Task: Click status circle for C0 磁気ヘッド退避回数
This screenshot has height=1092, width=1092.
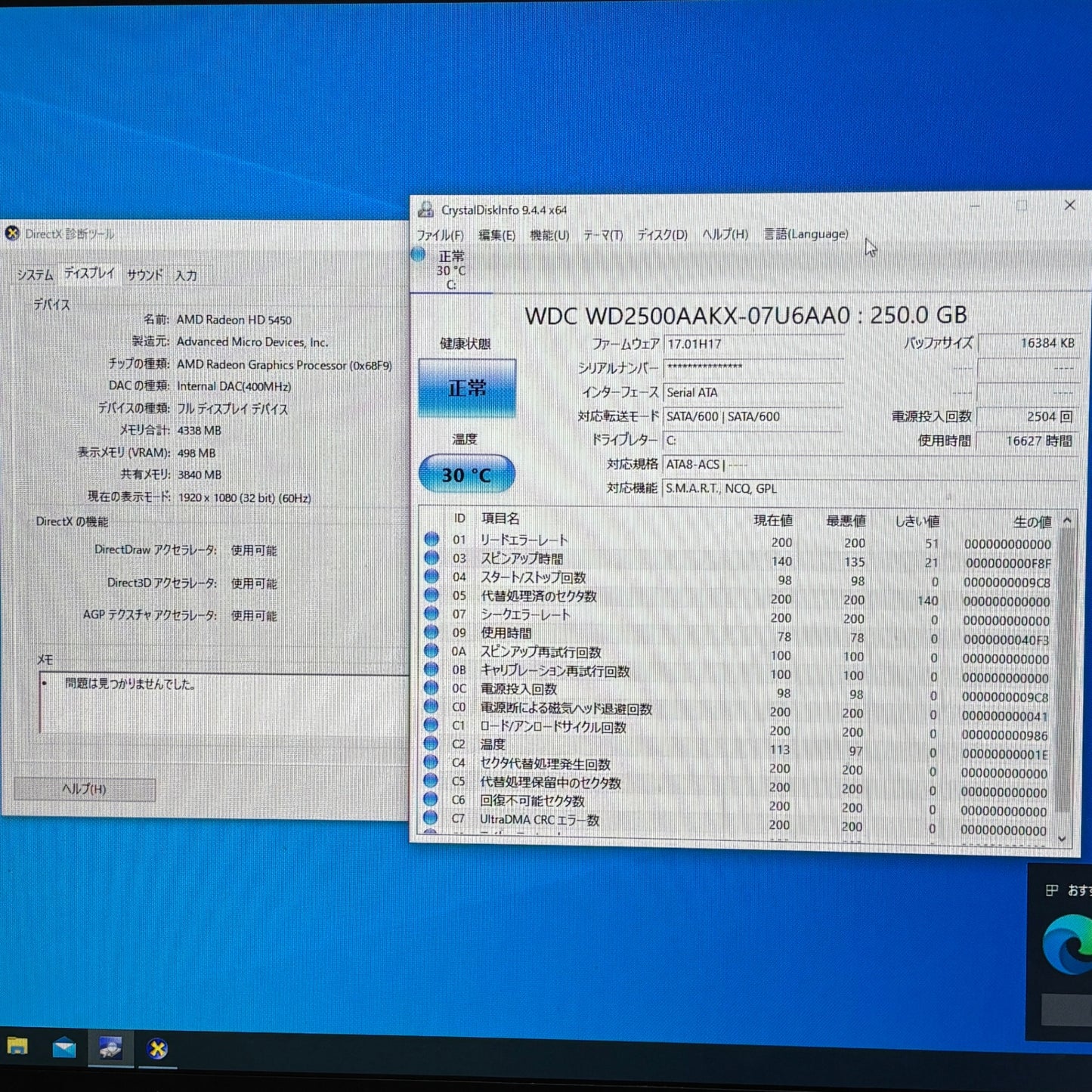Action: click(432, 706)
